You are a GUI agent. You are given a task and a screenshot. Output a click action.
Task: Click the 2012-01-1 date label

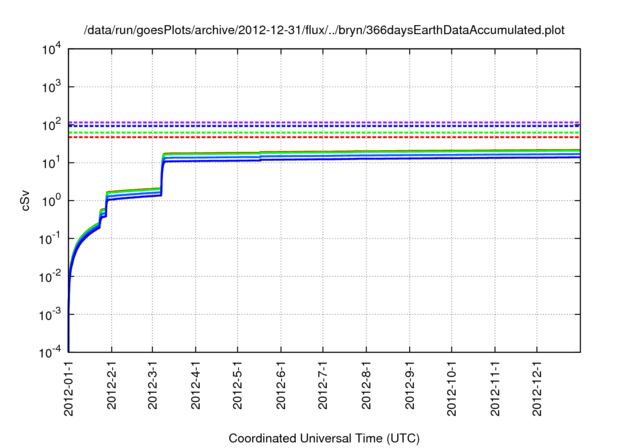pos(69,388)
